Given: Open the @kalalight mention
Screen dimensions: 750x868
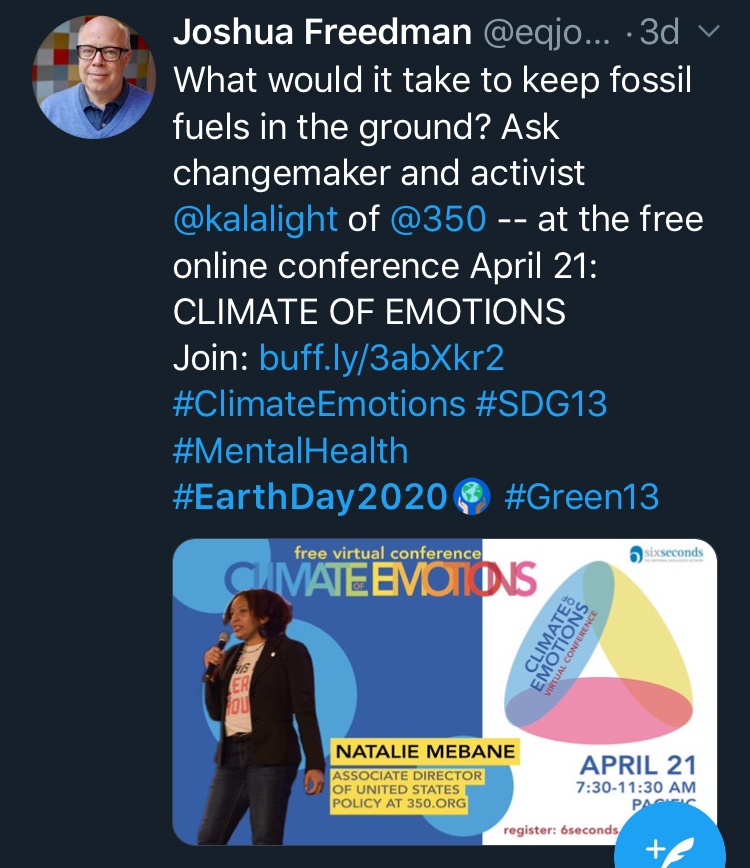Looking at the screenshot, I should [x=255, y=219].
